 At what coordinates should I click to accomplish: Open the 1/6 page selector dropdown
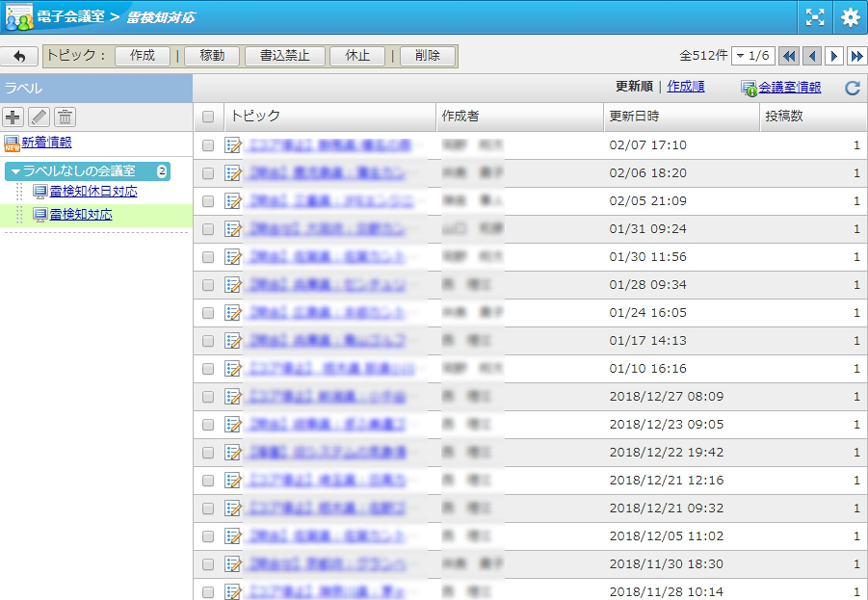752,56
